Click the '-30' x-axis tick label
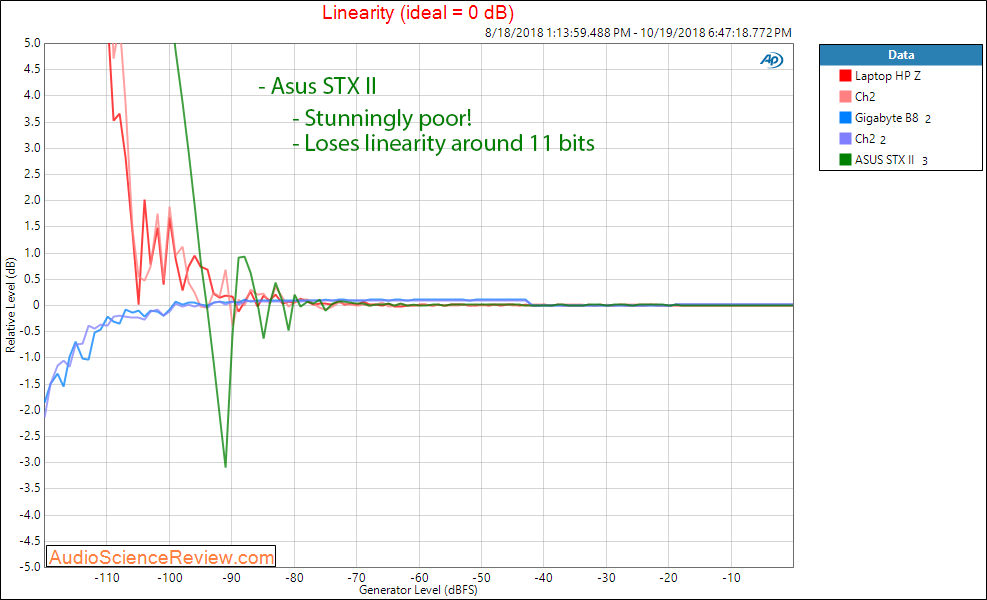This screenshot has width=987, height=600. tap(606, 577)
